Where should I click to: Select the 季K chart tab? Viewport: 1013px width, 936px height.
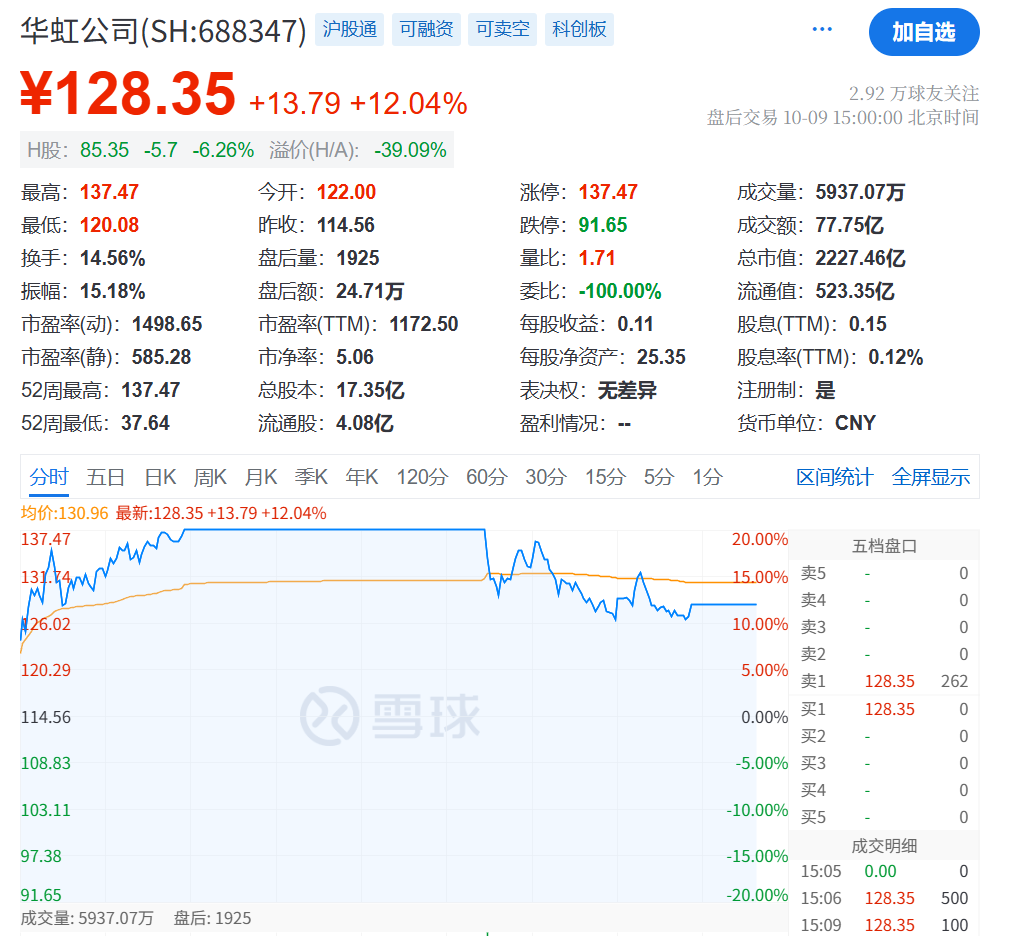click(311, 477)
